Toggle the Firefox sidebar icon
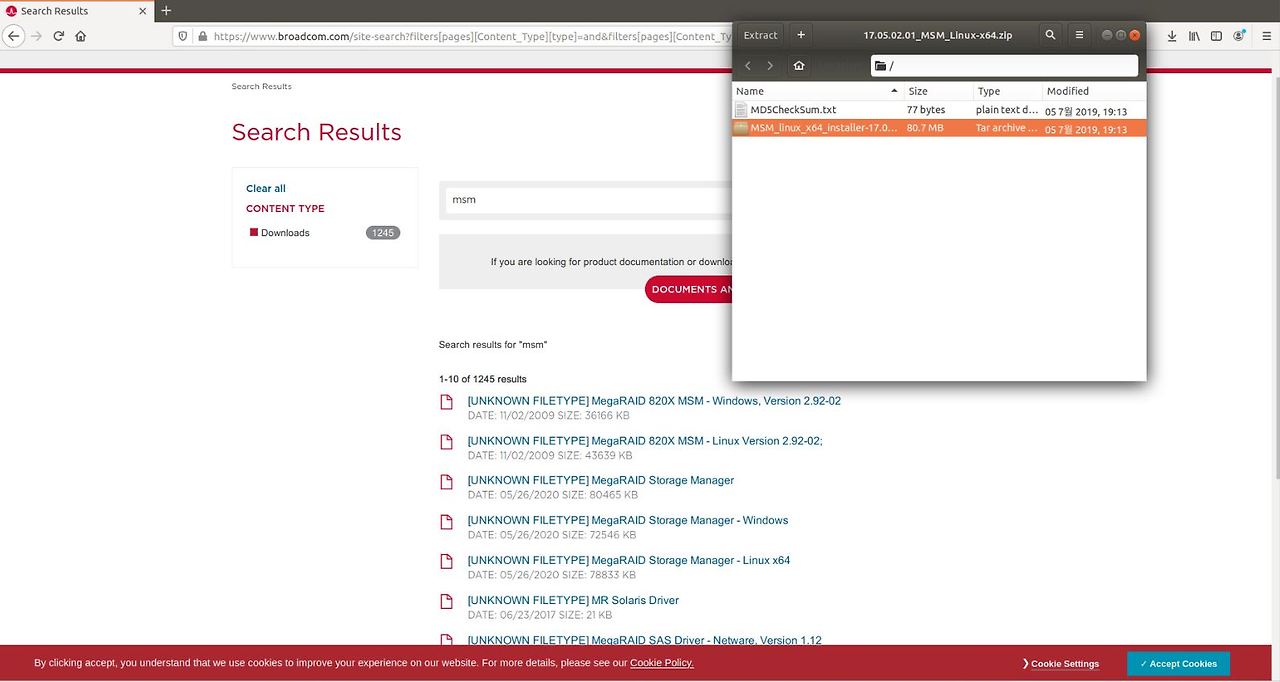This screenshot has width=1280, height=682. point(1216,36)
